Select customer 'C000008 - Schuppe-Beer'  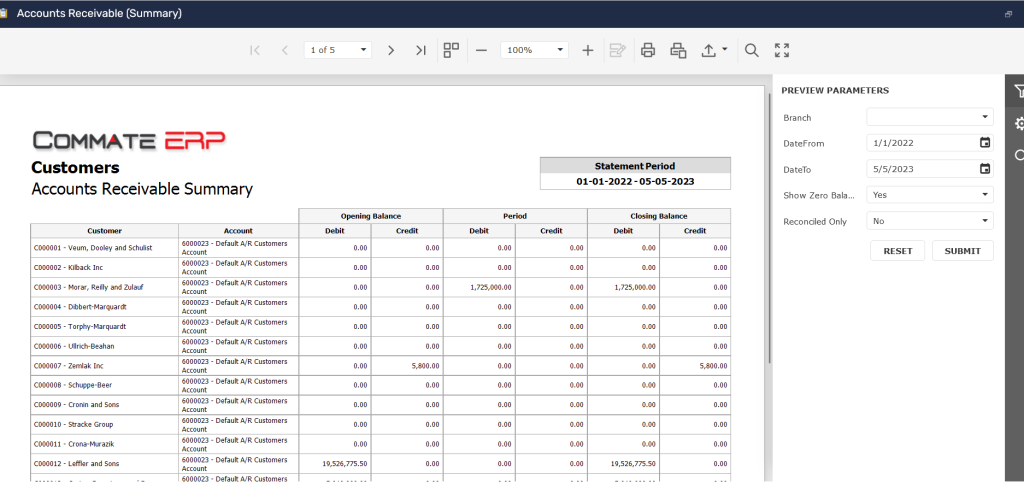tap(73, 385)
